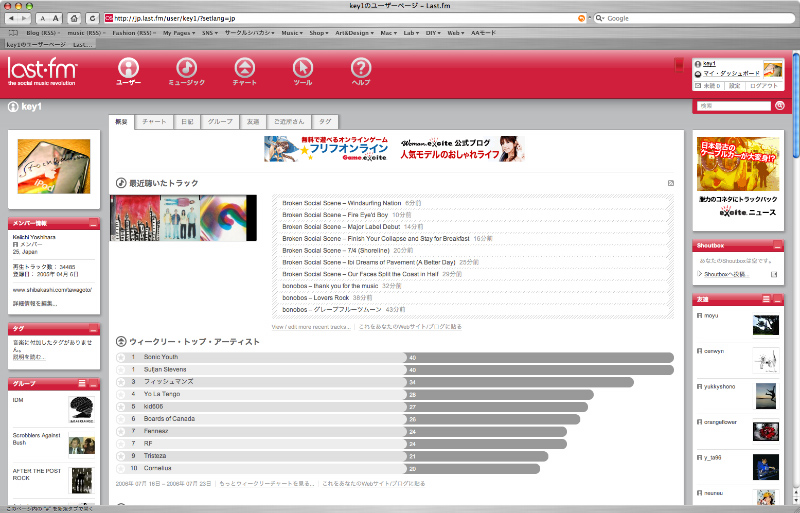The height and width of the screenshot is (513, 800).
Task: Click the 詳細情報を編集 link
Action: 35,304
